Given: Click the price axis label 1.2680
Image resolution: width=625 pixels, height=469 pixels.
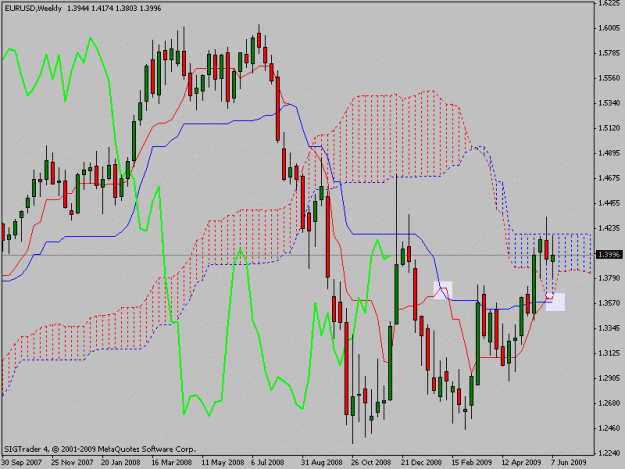Looking at the screenshot, I should 609,403.
